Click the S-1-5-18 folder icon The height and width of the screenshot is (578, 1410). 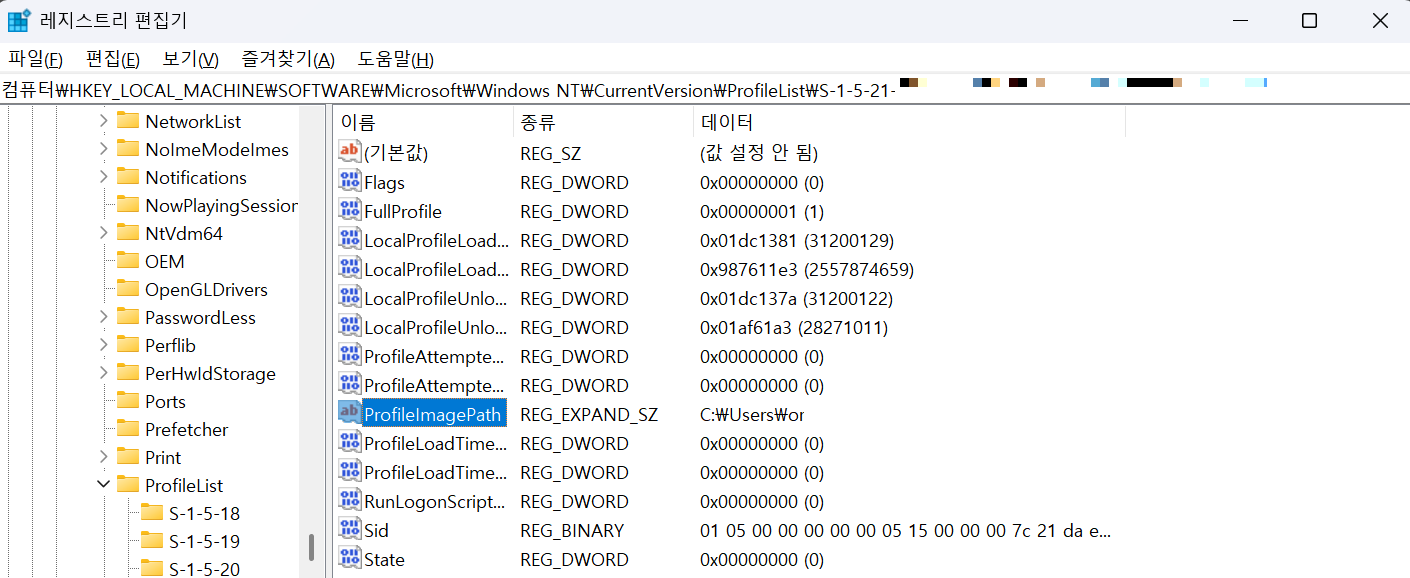pyautogui.click(x=152, y=513)
